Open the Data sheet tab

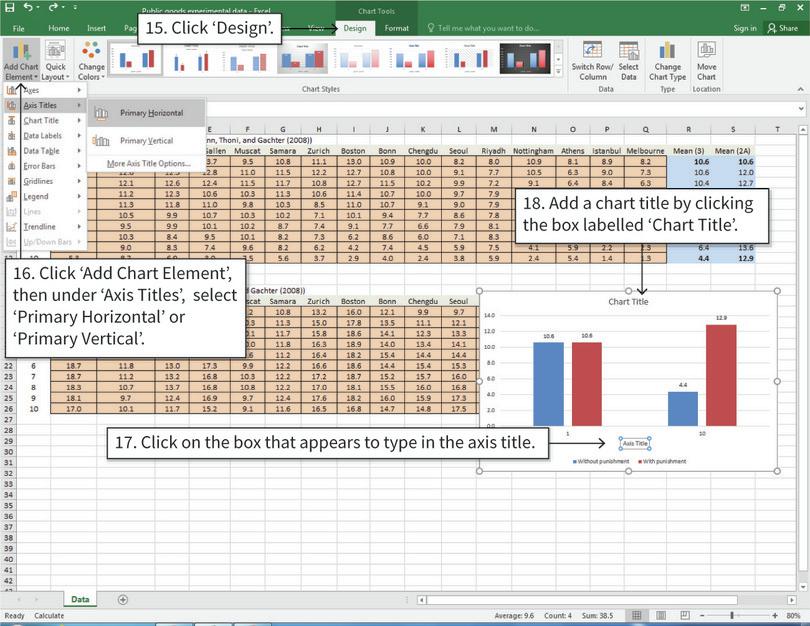(79, 599)
